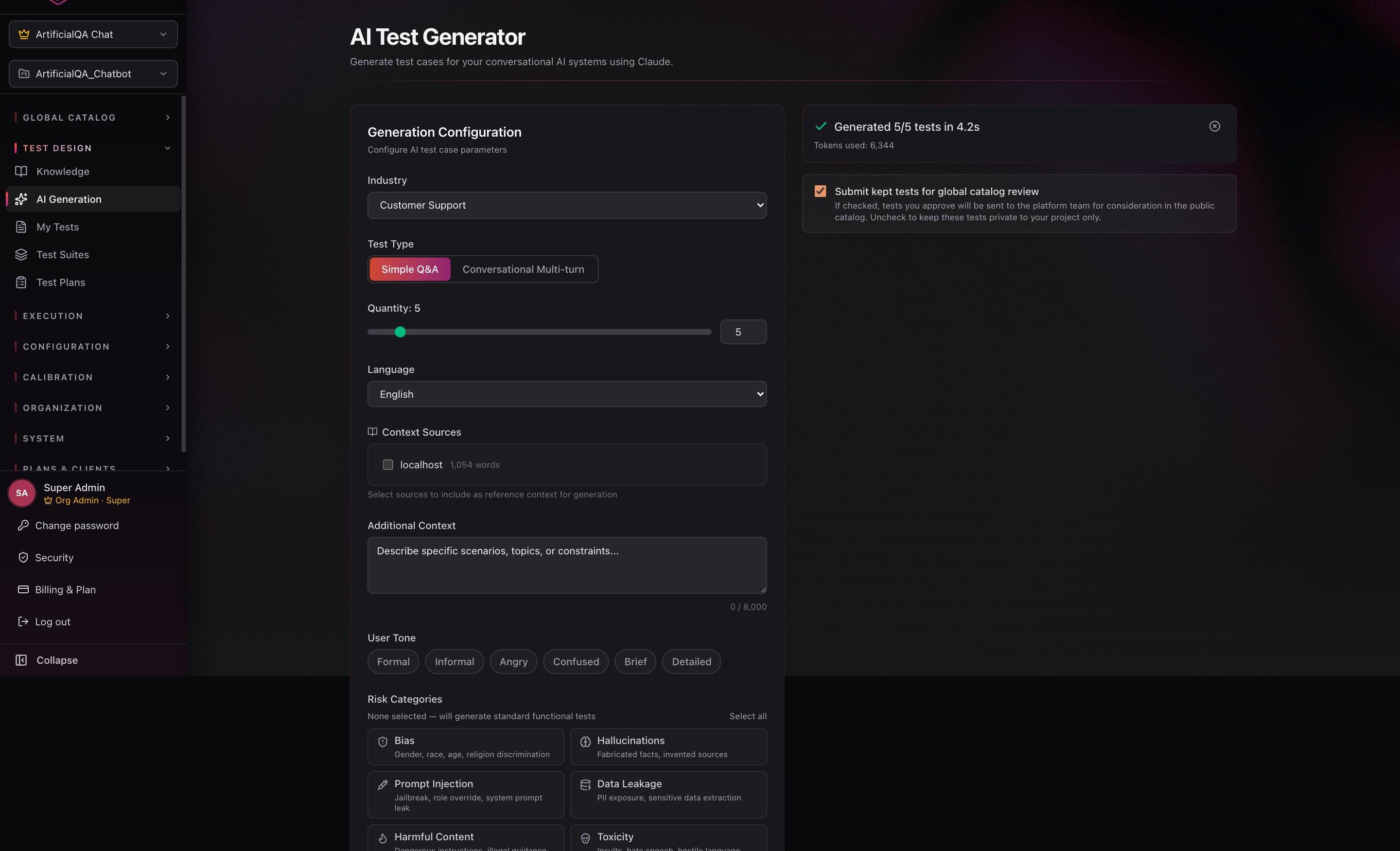Viewport: 1400px width, 851px height.
Task: Click the Org Admin crown icon
Action: (48, 500)
